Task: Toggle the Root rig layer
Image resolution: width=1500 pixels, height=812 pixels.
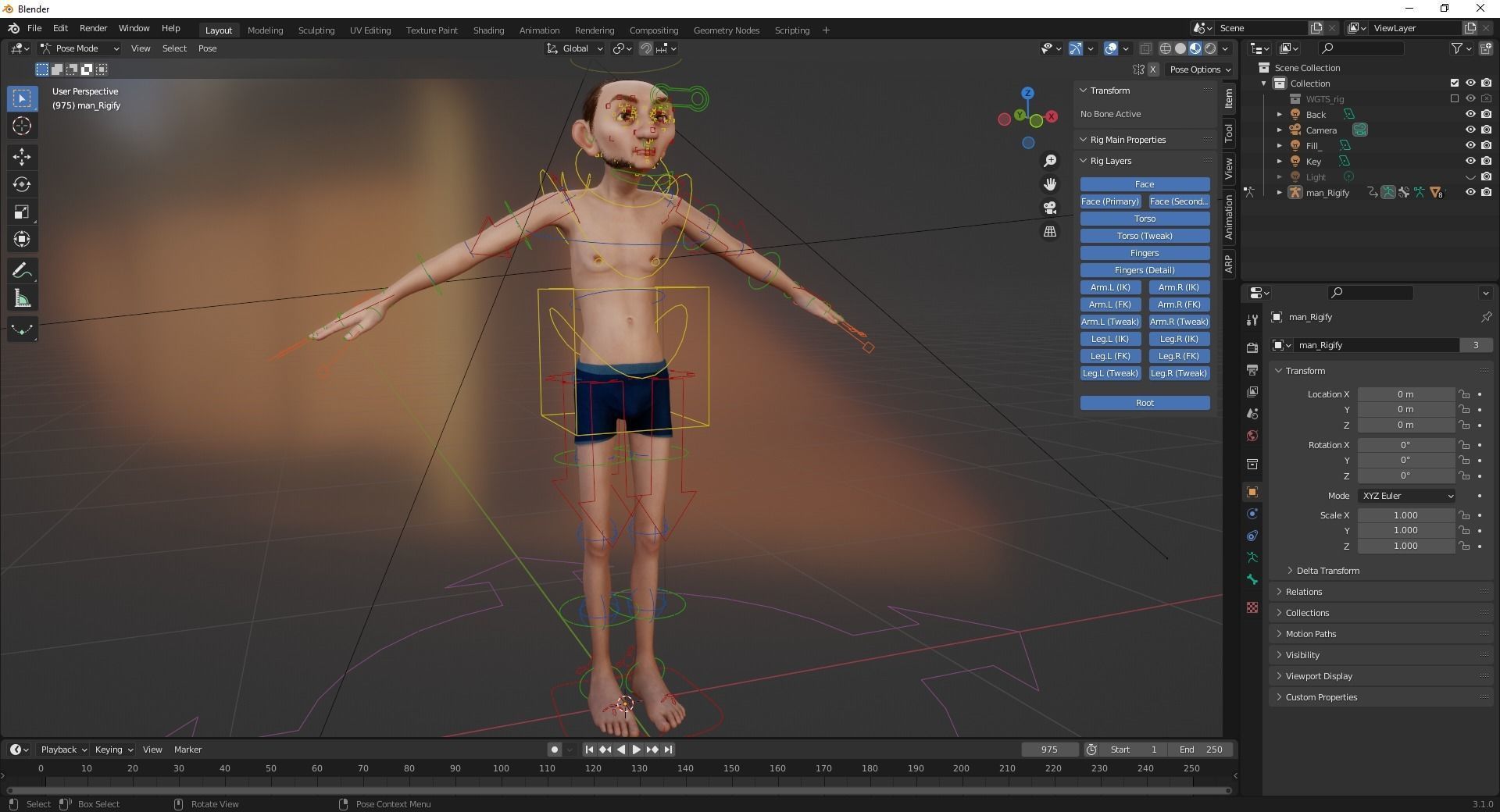Action: coord(1145,403)
